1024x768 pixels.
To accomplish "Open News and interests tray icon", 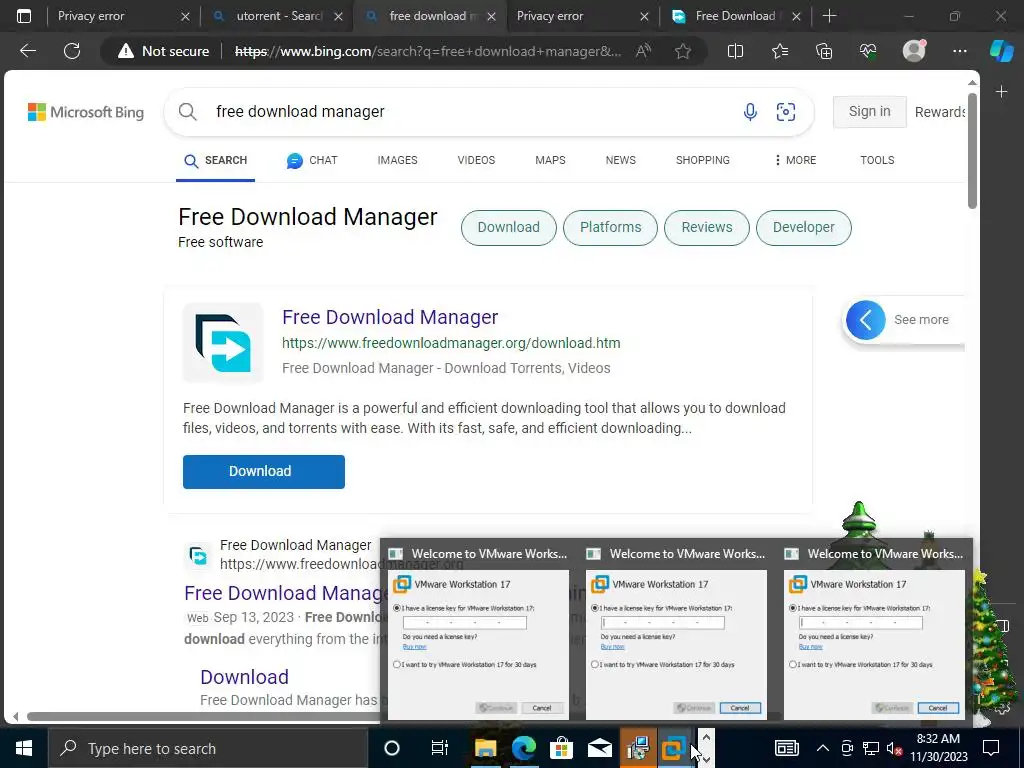I will pos(786,748).
